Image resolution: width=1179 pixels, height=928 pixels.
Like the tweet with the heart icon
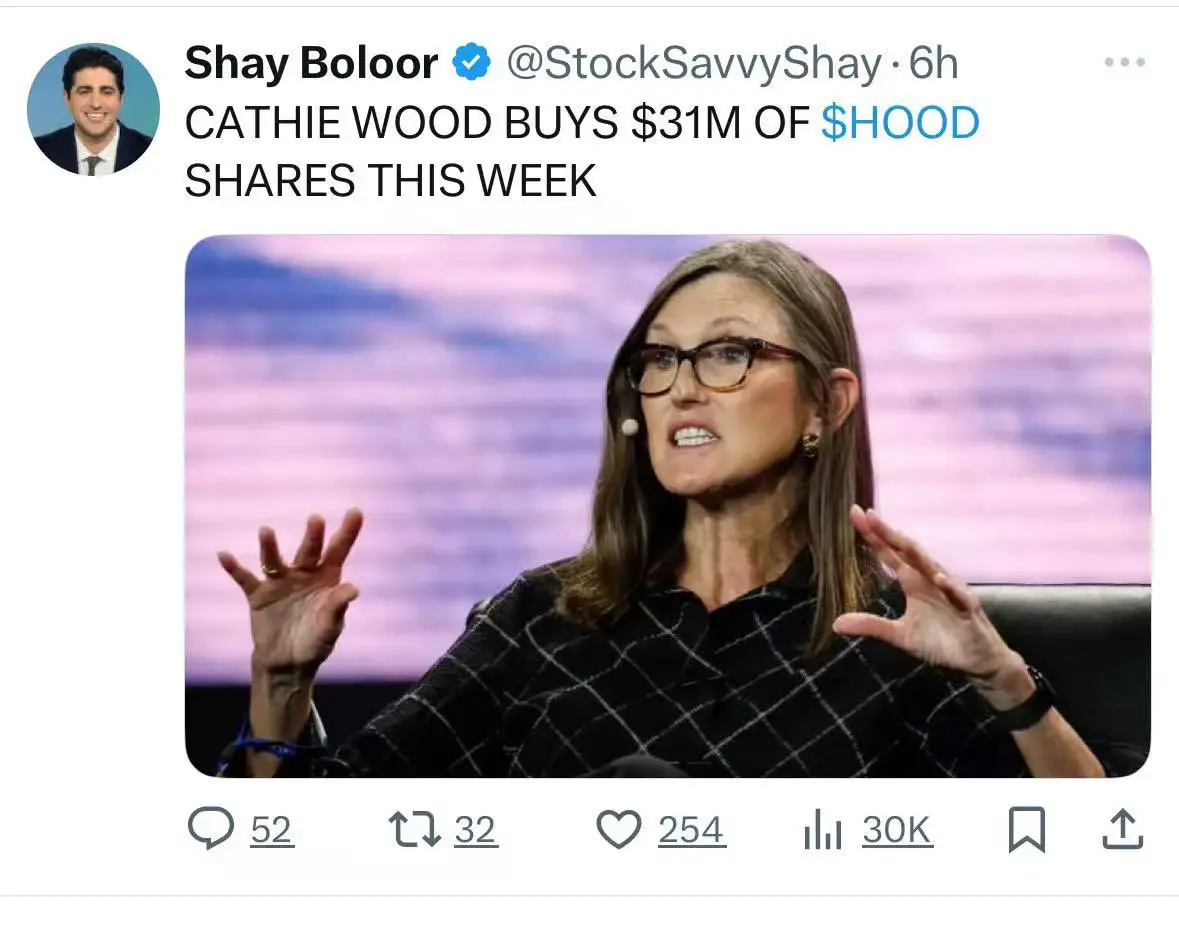click(619, 829)
